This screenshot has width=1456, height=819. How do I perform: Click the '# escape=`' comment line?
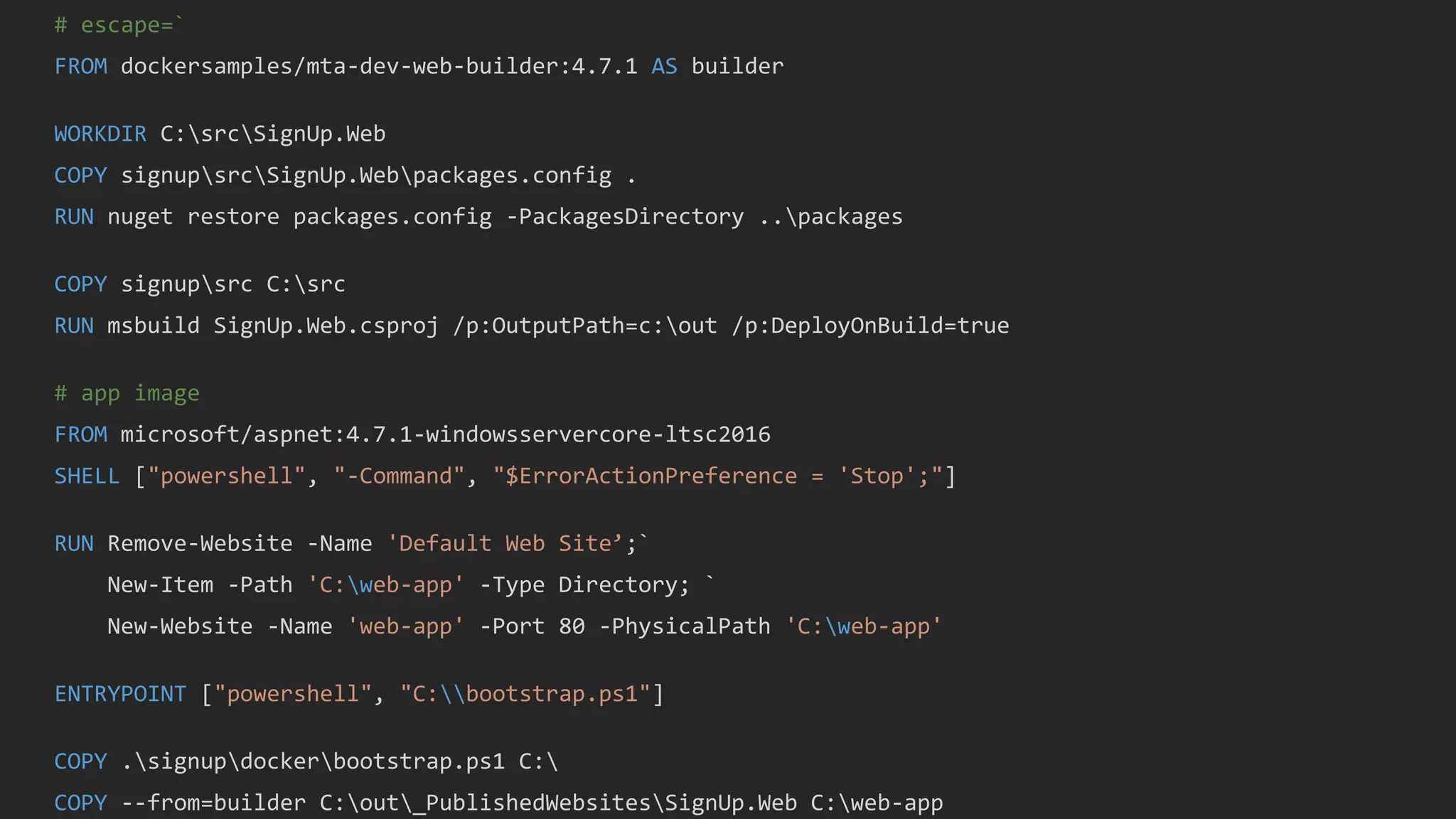click(119, 25)
